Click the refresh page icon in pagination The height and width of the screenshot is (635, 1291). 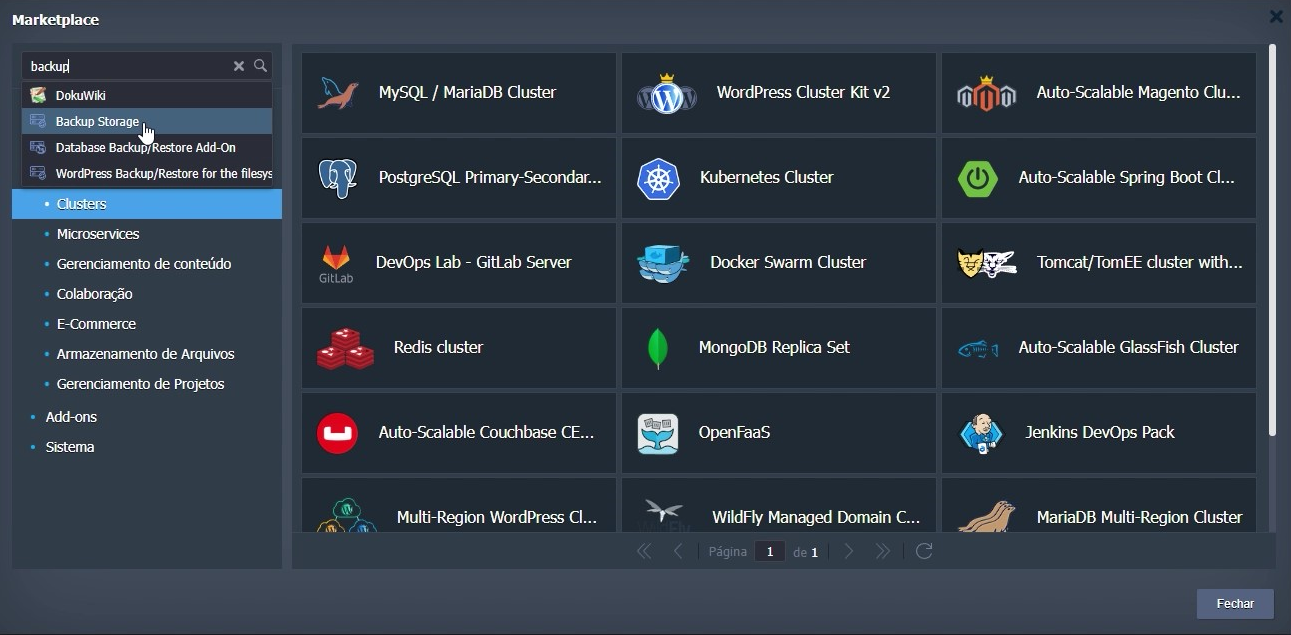[x=924, y=551]
